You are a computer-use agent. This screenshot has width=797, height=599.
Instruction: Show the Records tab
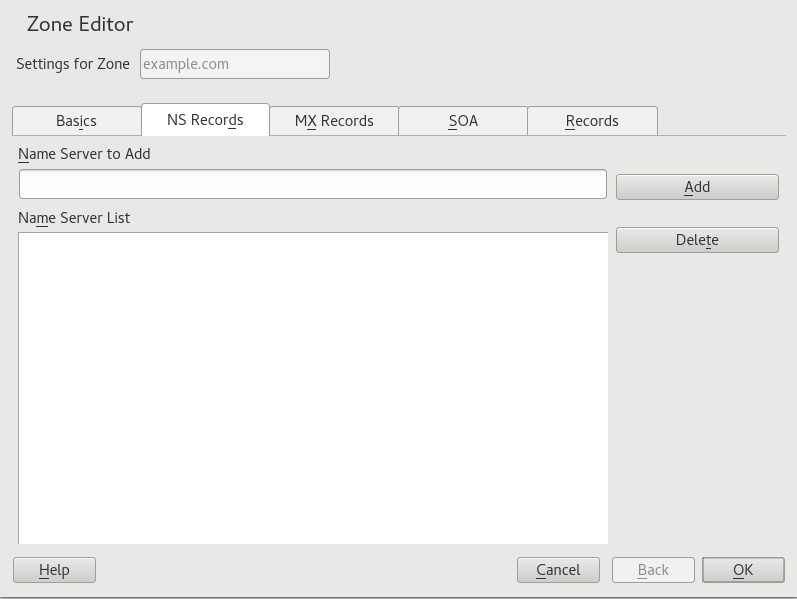[x=592, y=121]
